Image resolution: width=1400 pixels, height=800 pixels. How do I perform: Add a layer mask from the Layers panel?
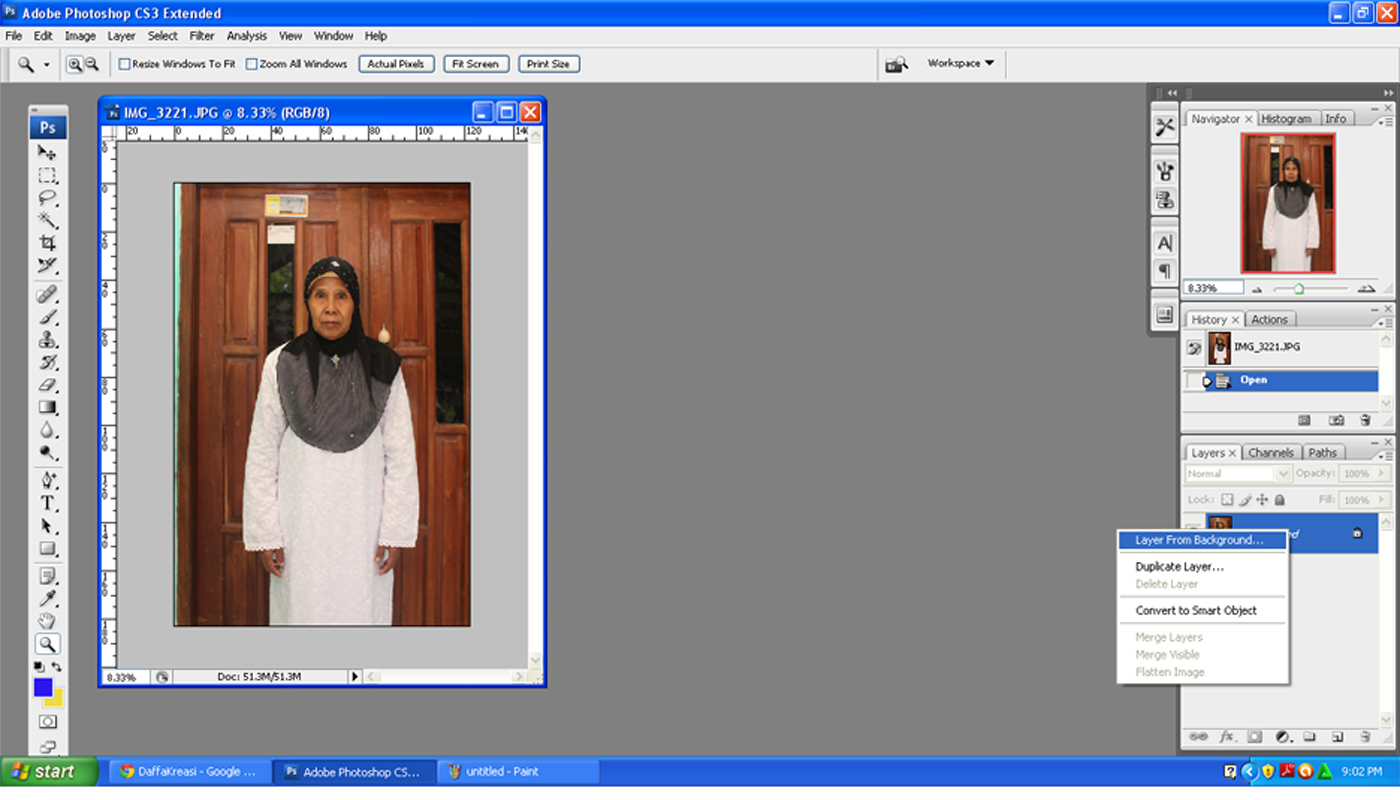1255,737
